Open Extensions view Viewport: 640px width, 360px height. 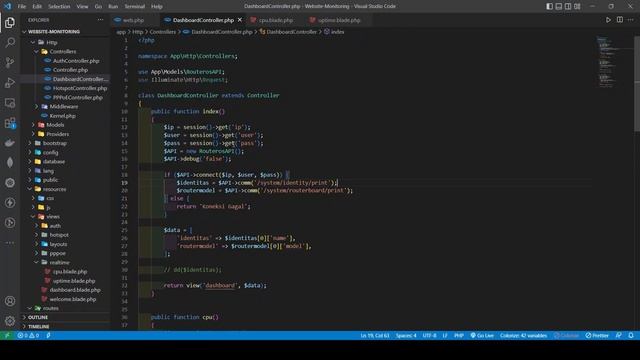tap(10, 122)
